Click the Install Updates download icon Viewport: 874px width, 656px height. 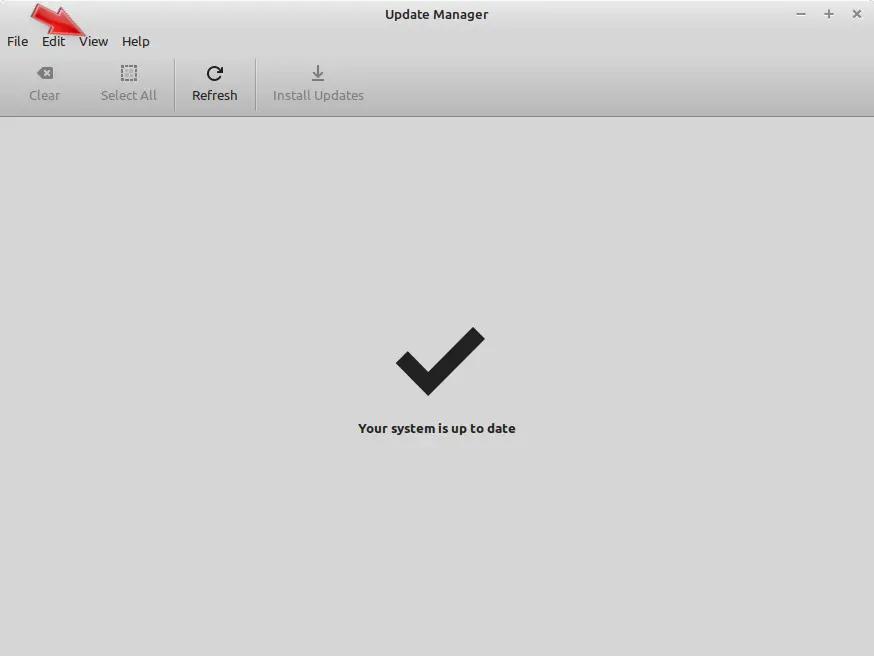click(318, 73)
